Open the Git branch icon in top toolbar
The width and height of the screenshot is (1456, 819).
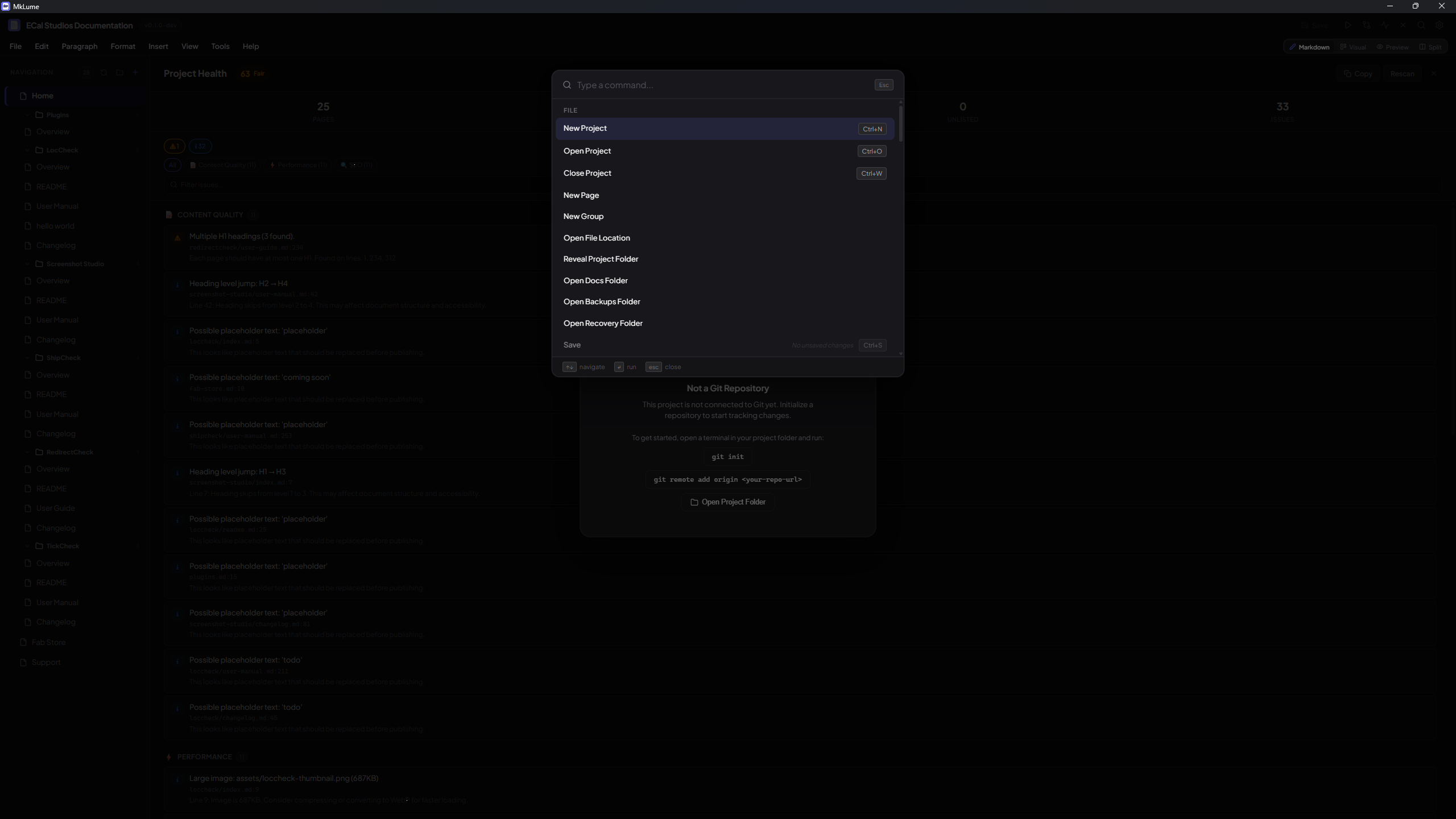tap(1367, 25)
